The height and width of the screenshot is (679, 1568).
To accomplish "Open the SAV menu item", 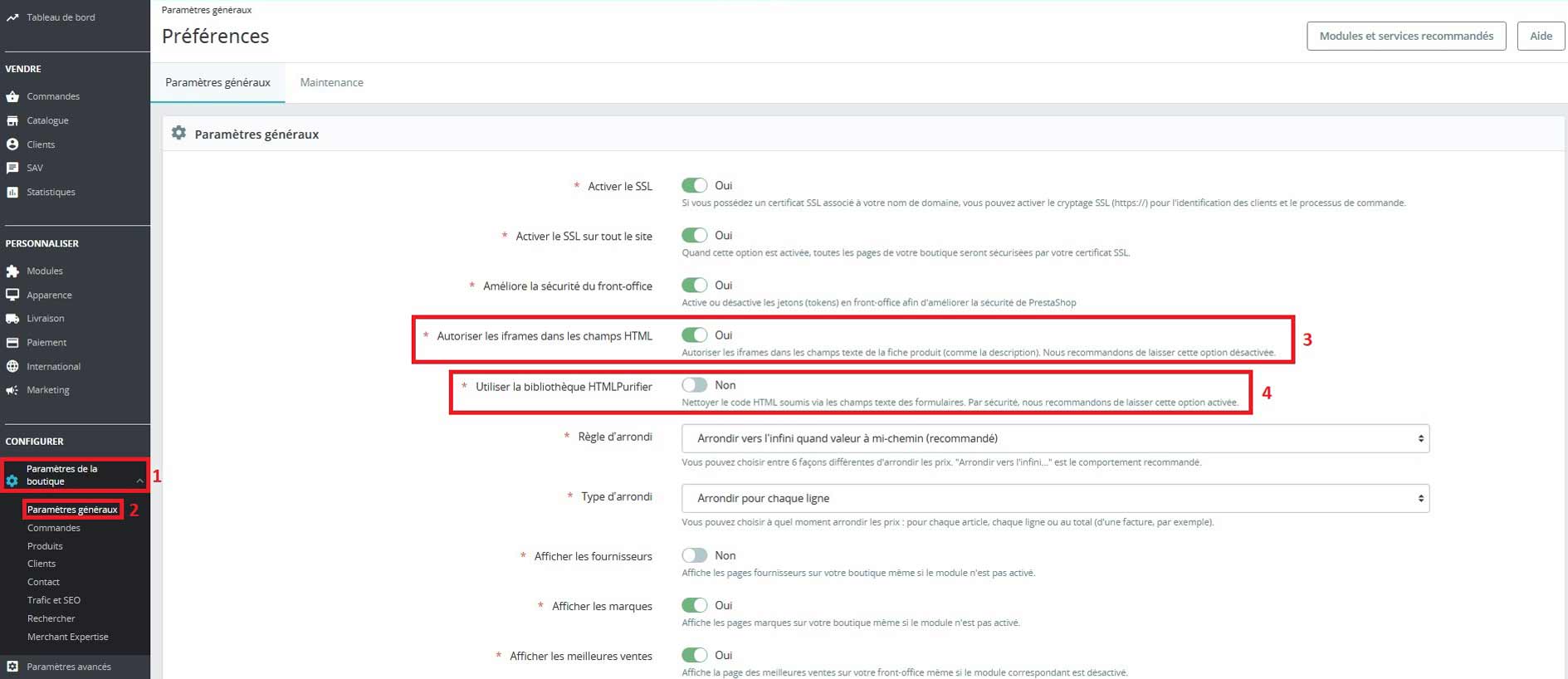I will tap(35, 168).
